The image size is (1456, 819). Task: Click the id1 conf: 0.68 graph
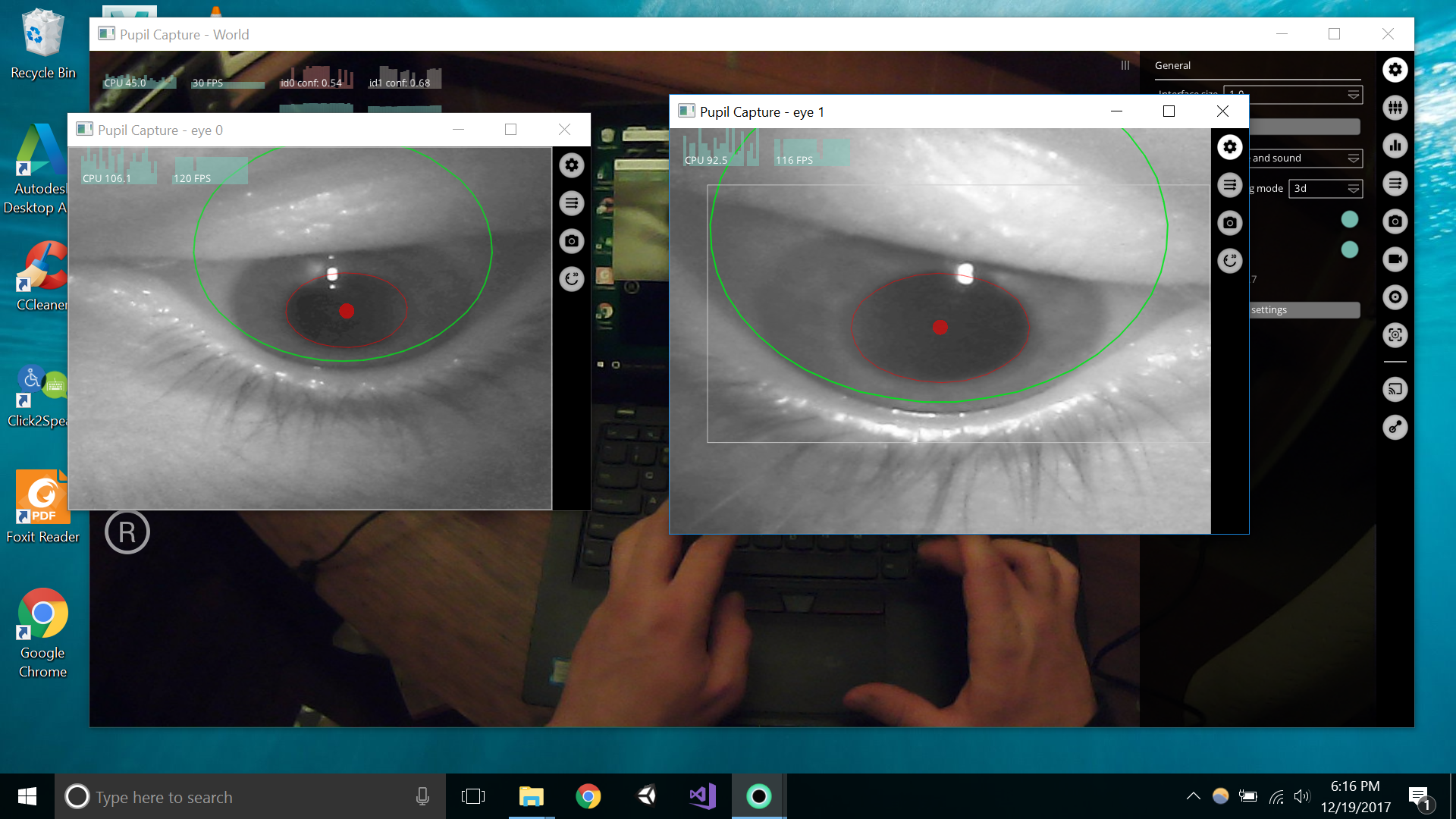(x=405, y=78)
